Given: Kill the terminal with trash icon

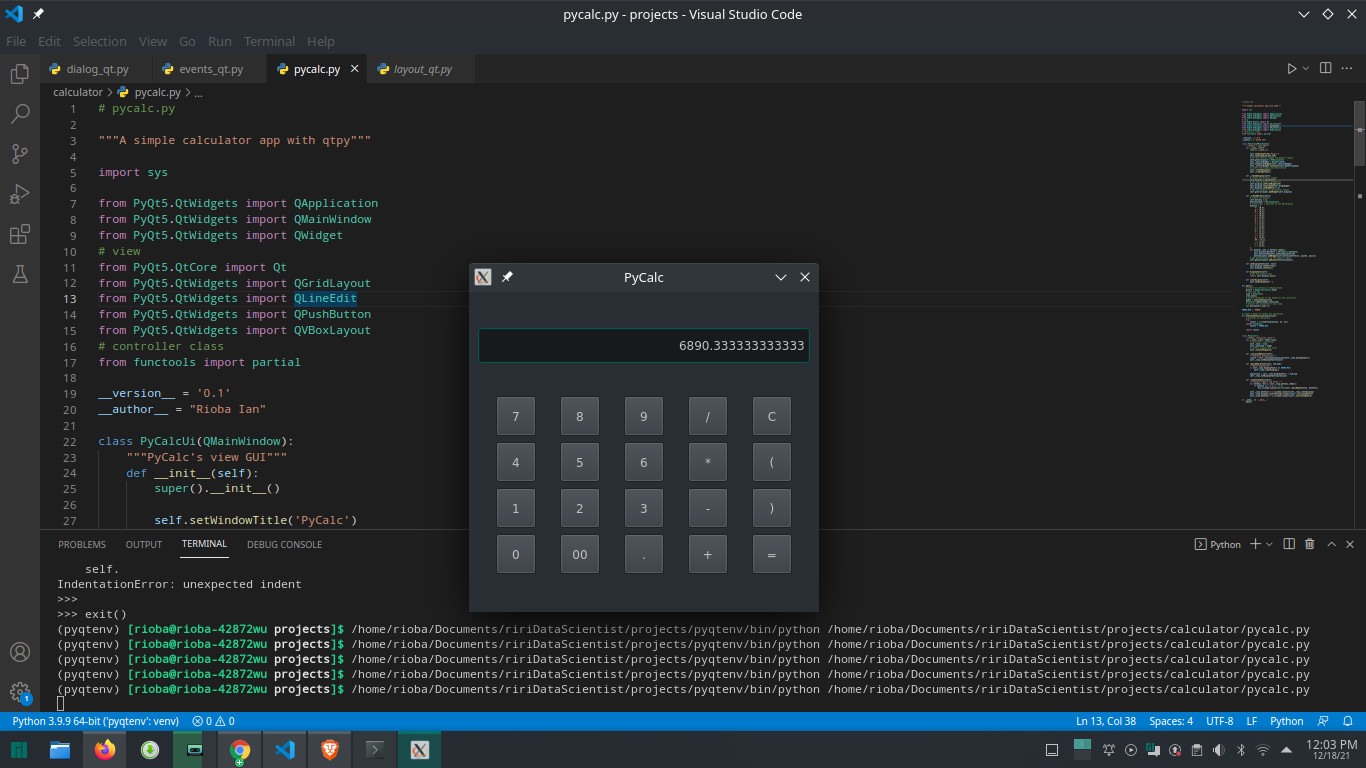Looking at the screenshot, I should tap(1310, 544).
